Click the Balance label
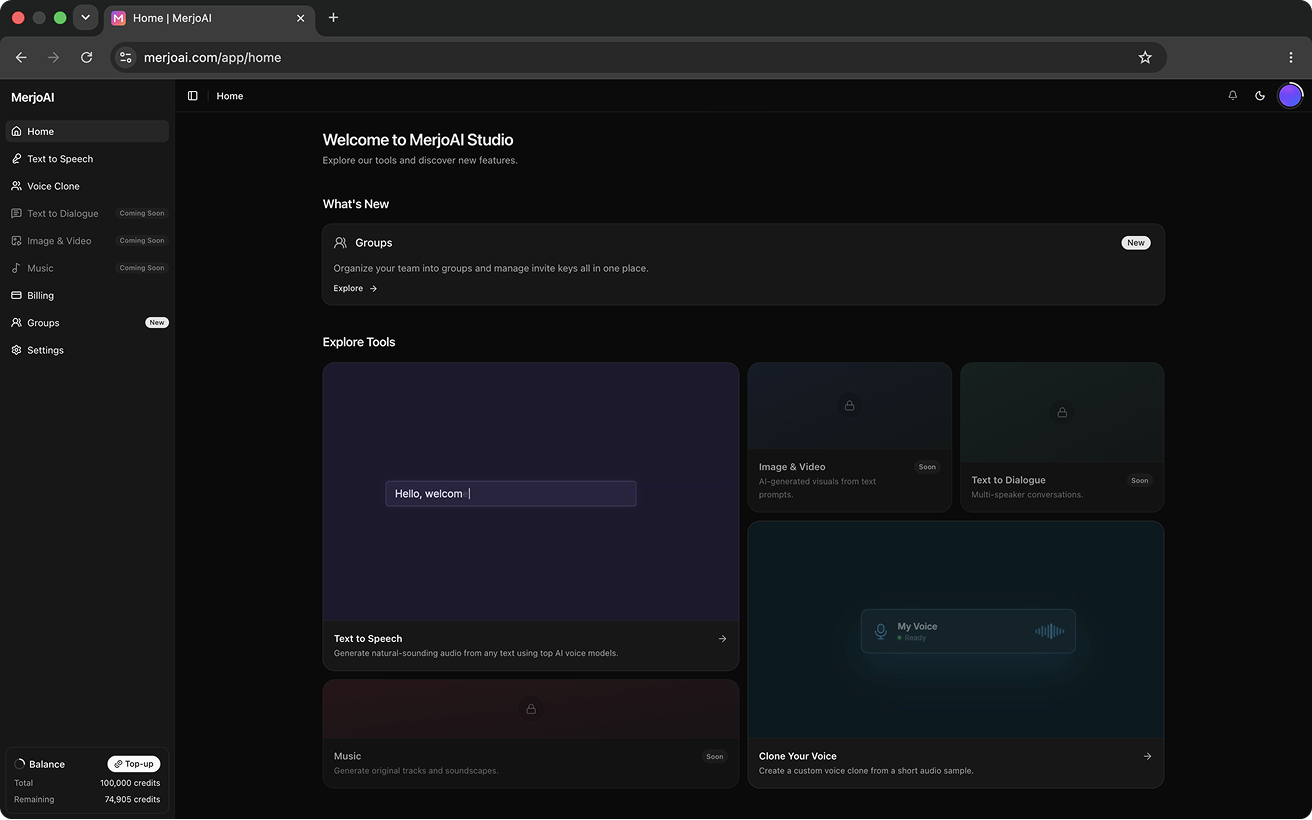Image resolution: width=1312 pixels, height=820 pixels. (x=47, y=764)
